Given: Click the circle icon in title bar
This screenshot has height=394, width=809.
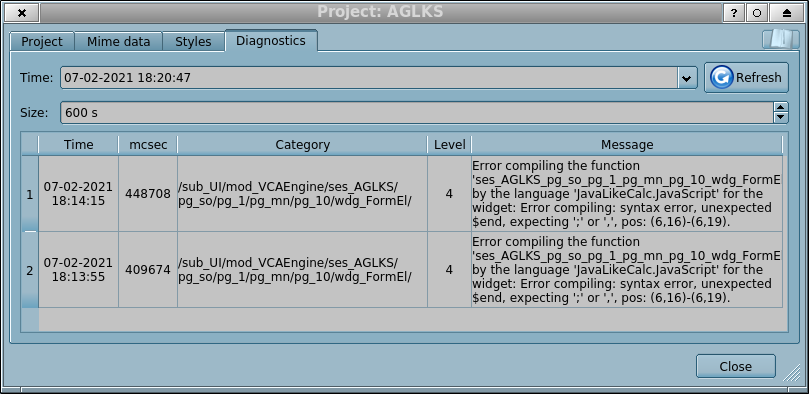Looking at the screenshot, I should click(x=757, y=13).
